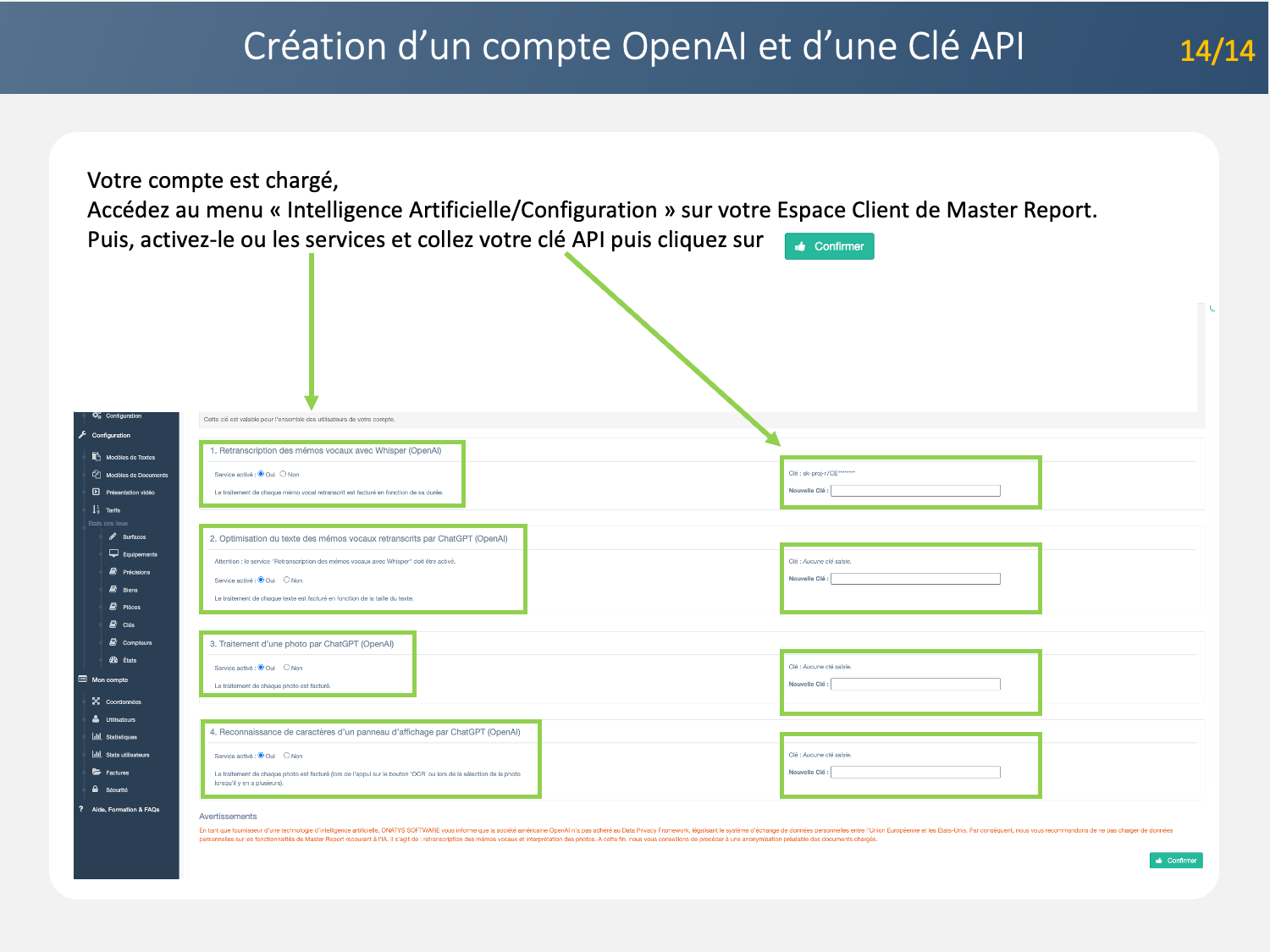
Task: Go to Utilisateurs in Mon compte
Action: pos(120,719)
